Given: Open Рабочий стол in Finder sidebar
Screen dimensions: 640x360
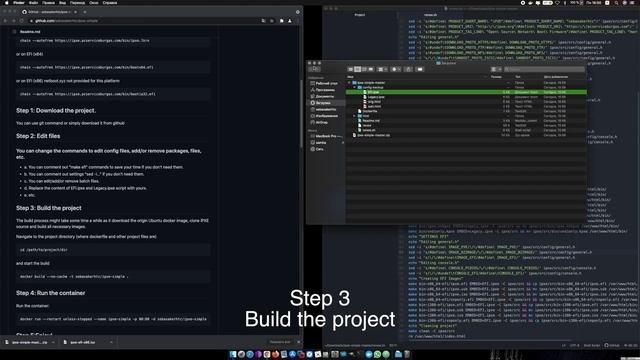Looking at the screenshot, I should coord(326,83).
